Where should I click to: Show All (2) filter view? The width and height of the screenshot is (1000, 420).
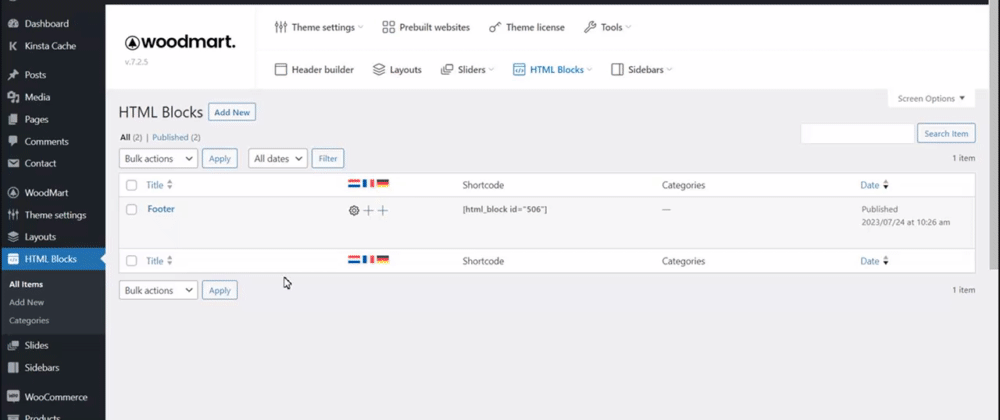(131, 137)
